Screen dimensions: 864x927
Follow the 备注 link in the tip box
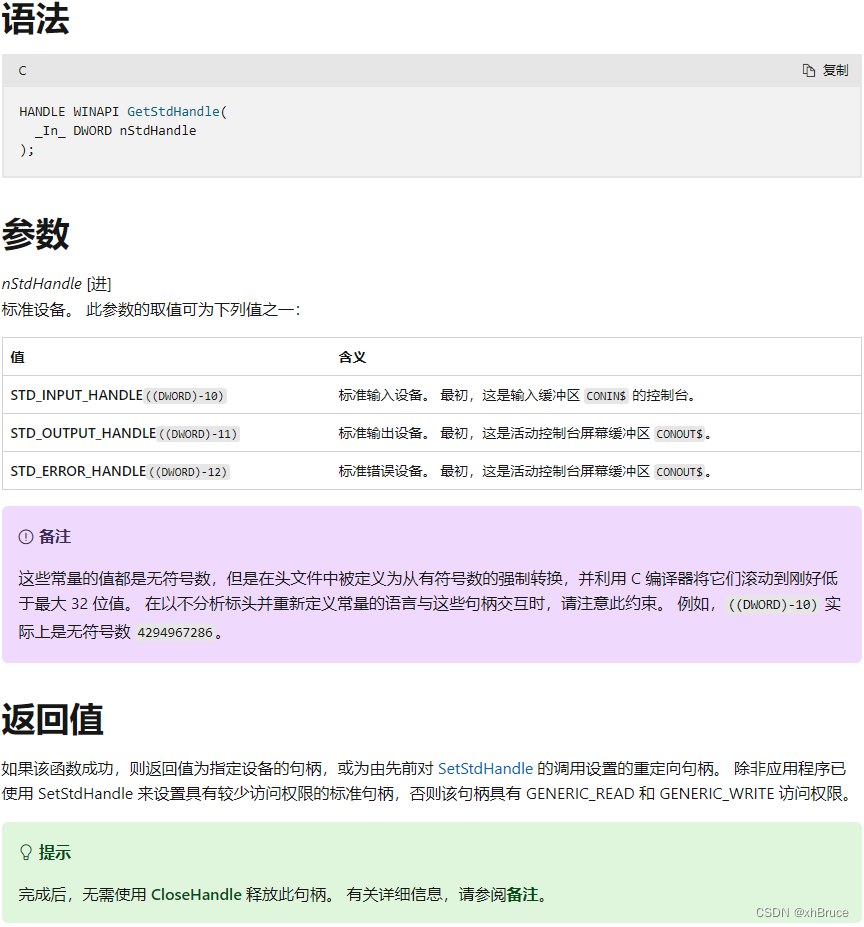point(522,894)
